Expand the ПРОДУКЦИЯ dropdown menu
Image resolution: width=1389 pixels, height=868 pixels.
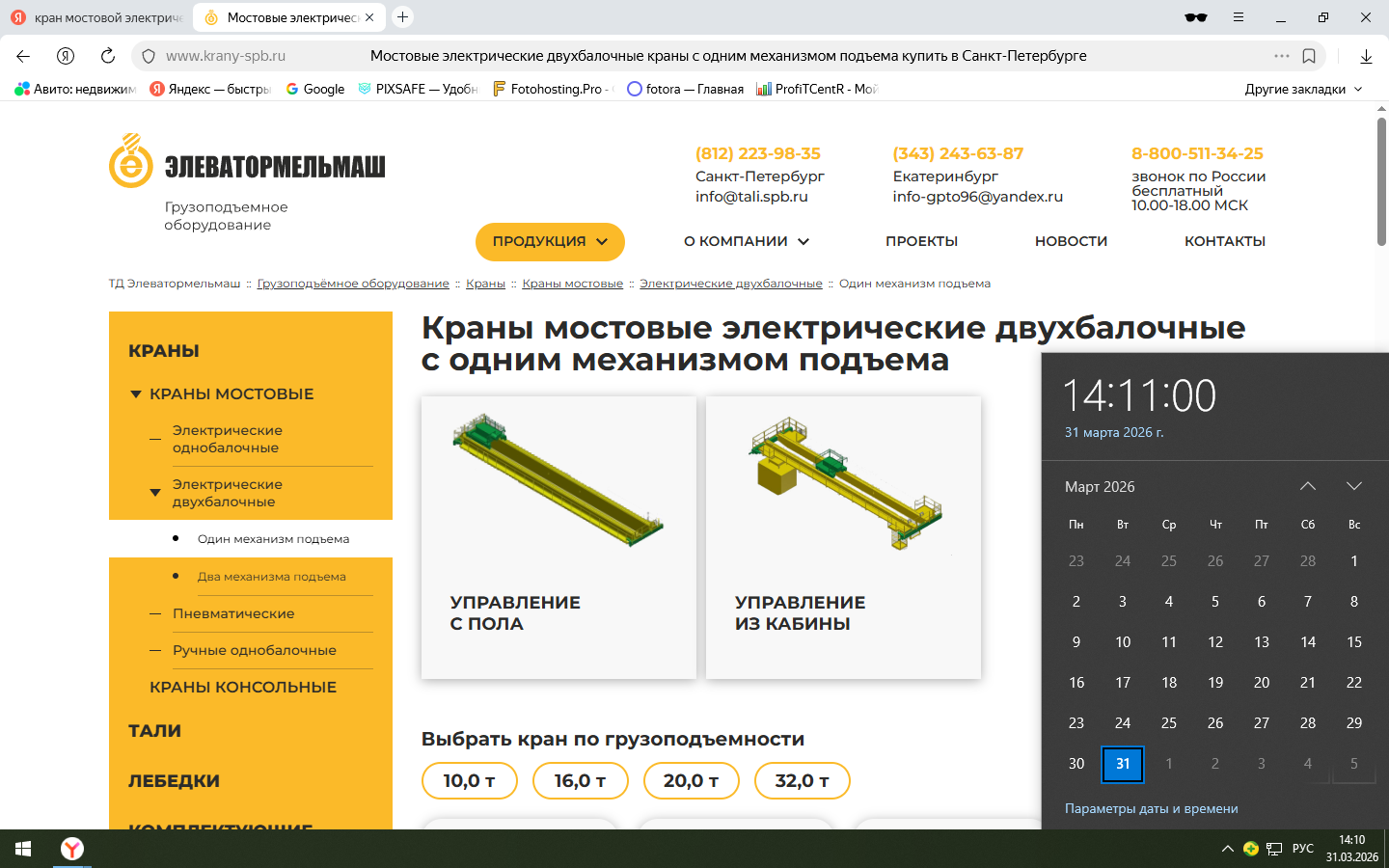click(x=550, y=241)
